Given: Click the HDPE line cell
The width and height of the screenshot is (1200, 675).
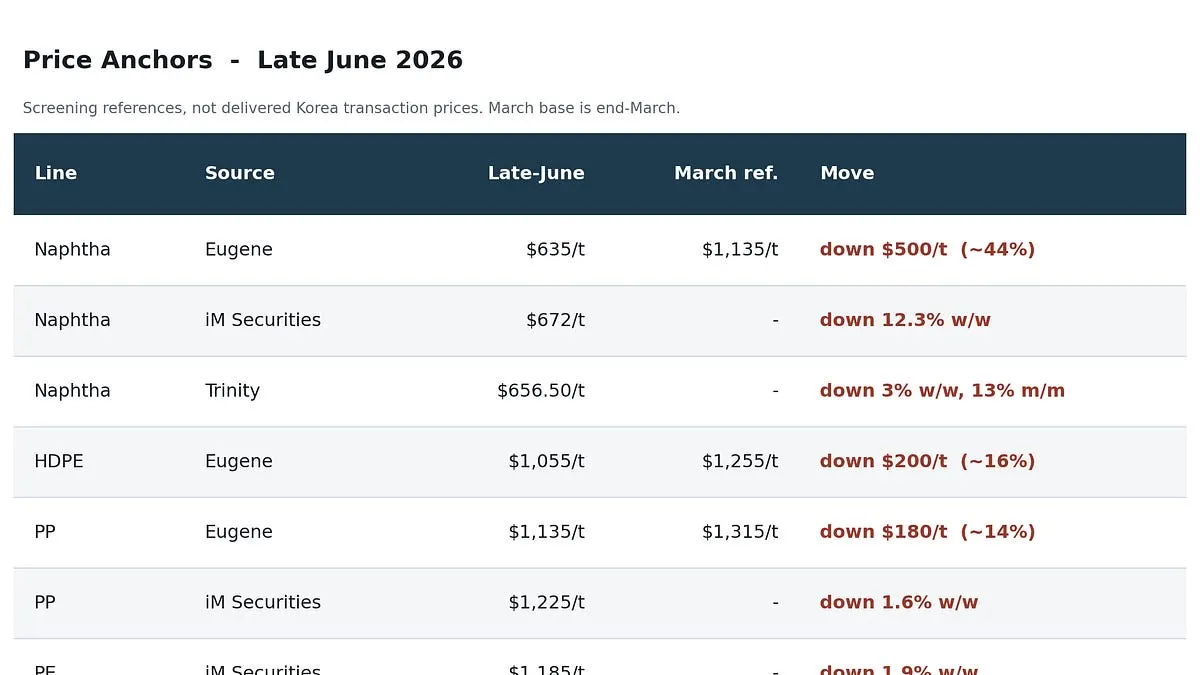Looking at the screenshot, I should pyautogui.click(x=59, y=461).
